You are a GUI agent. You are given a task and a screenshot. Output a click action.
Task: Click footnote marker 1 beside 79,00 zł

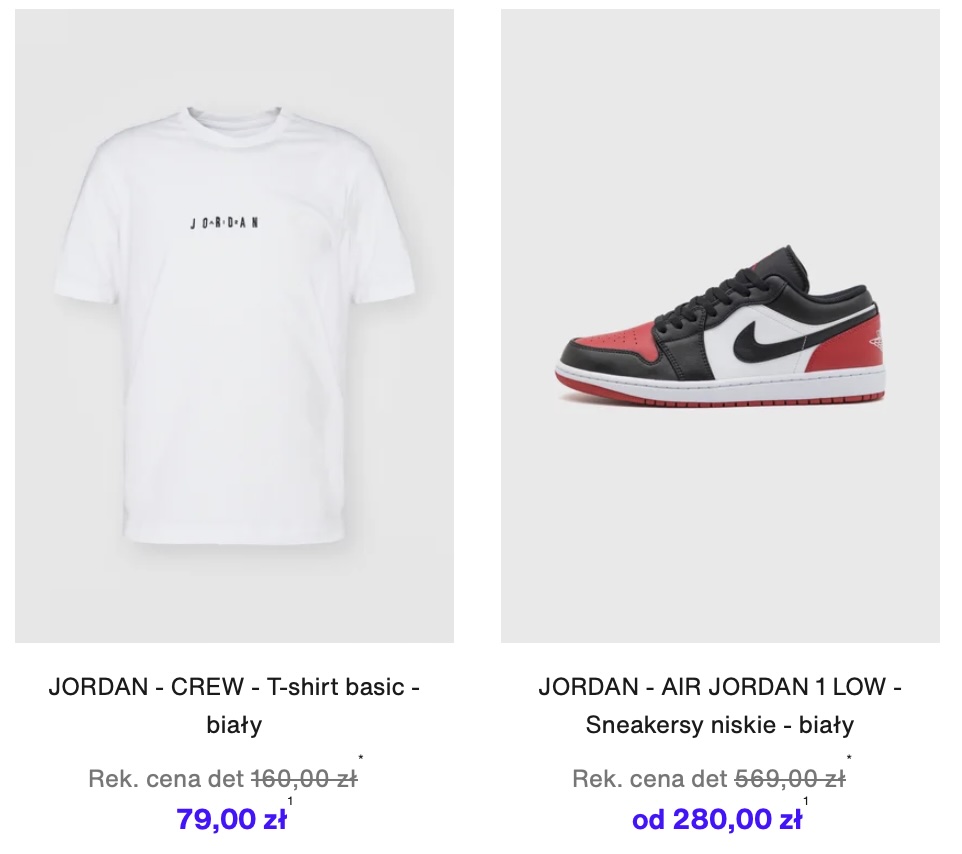click(290, 801)
